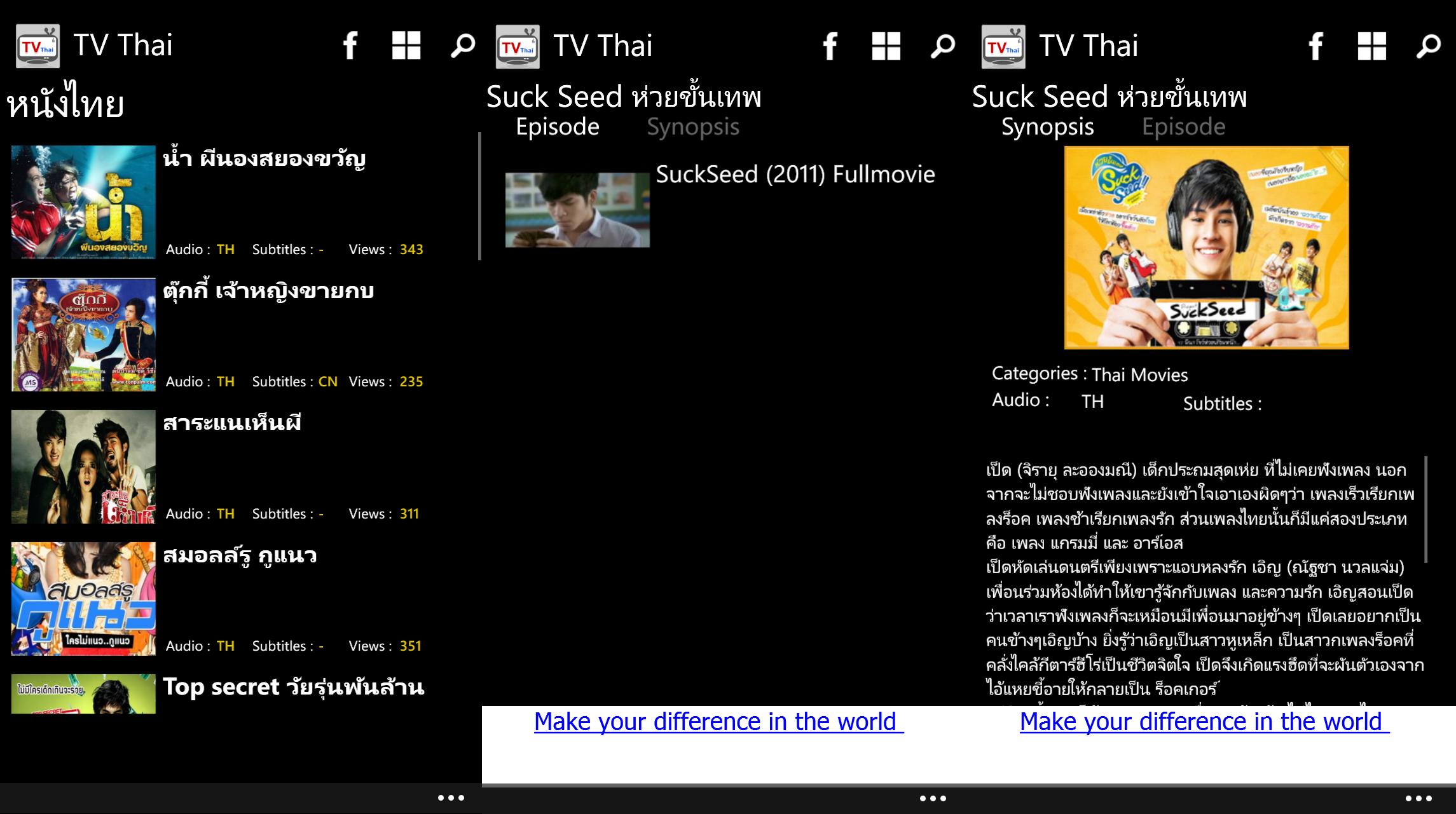Screen dimensions: 1456x814
Task: Click subtitle value CN
Action: [327, 382]
